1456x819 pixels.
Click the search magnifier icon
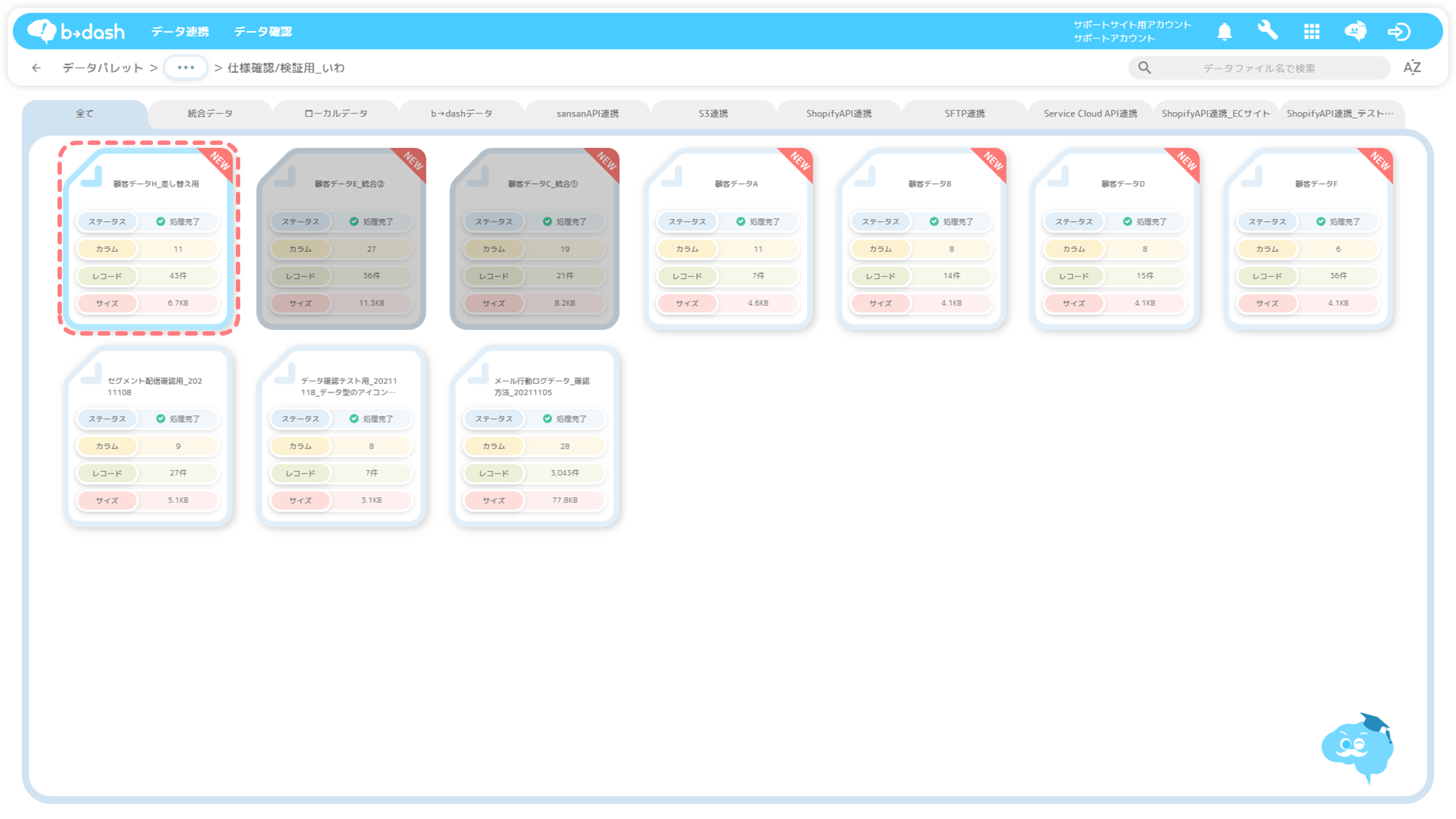[x=1144, y=68]
